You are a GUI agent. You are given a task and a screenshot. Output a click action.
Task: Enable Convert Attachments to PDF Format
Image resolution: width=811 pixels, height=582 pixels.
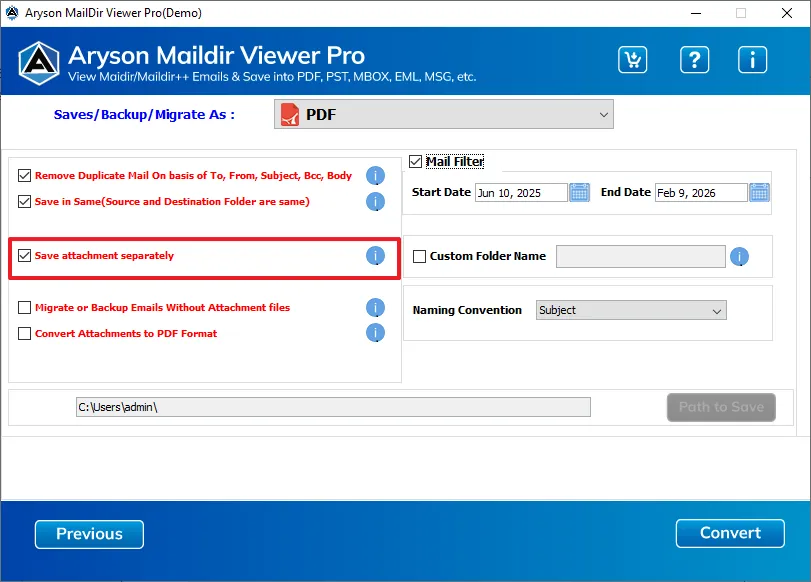point(24,334)
